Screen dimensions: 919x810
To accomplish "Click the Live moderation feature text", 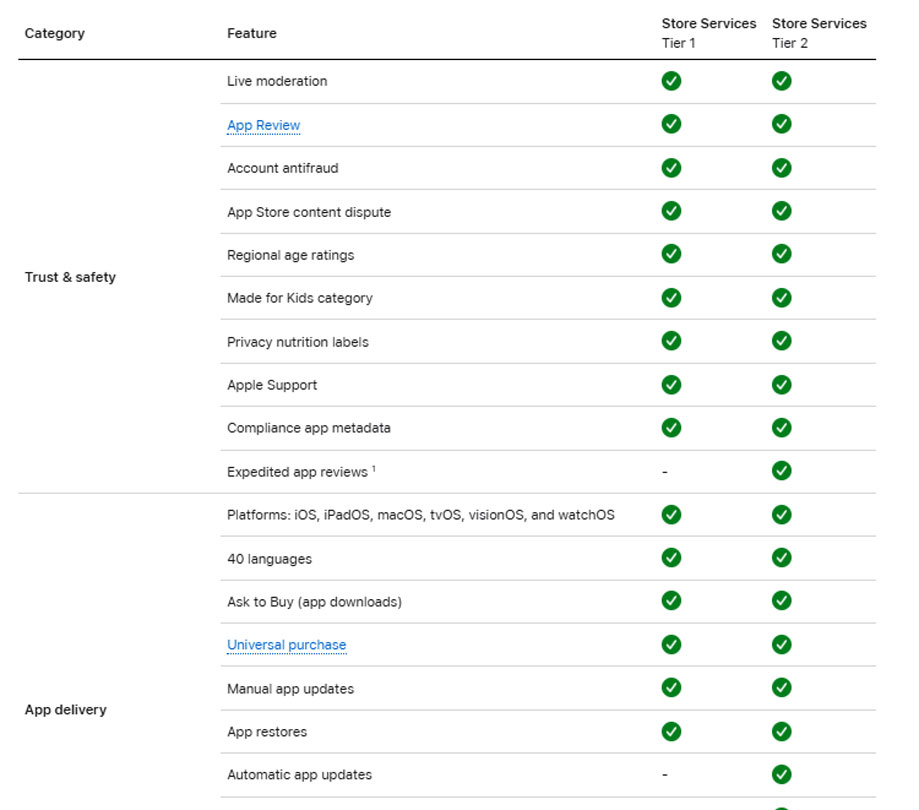I will click(277, 81).
